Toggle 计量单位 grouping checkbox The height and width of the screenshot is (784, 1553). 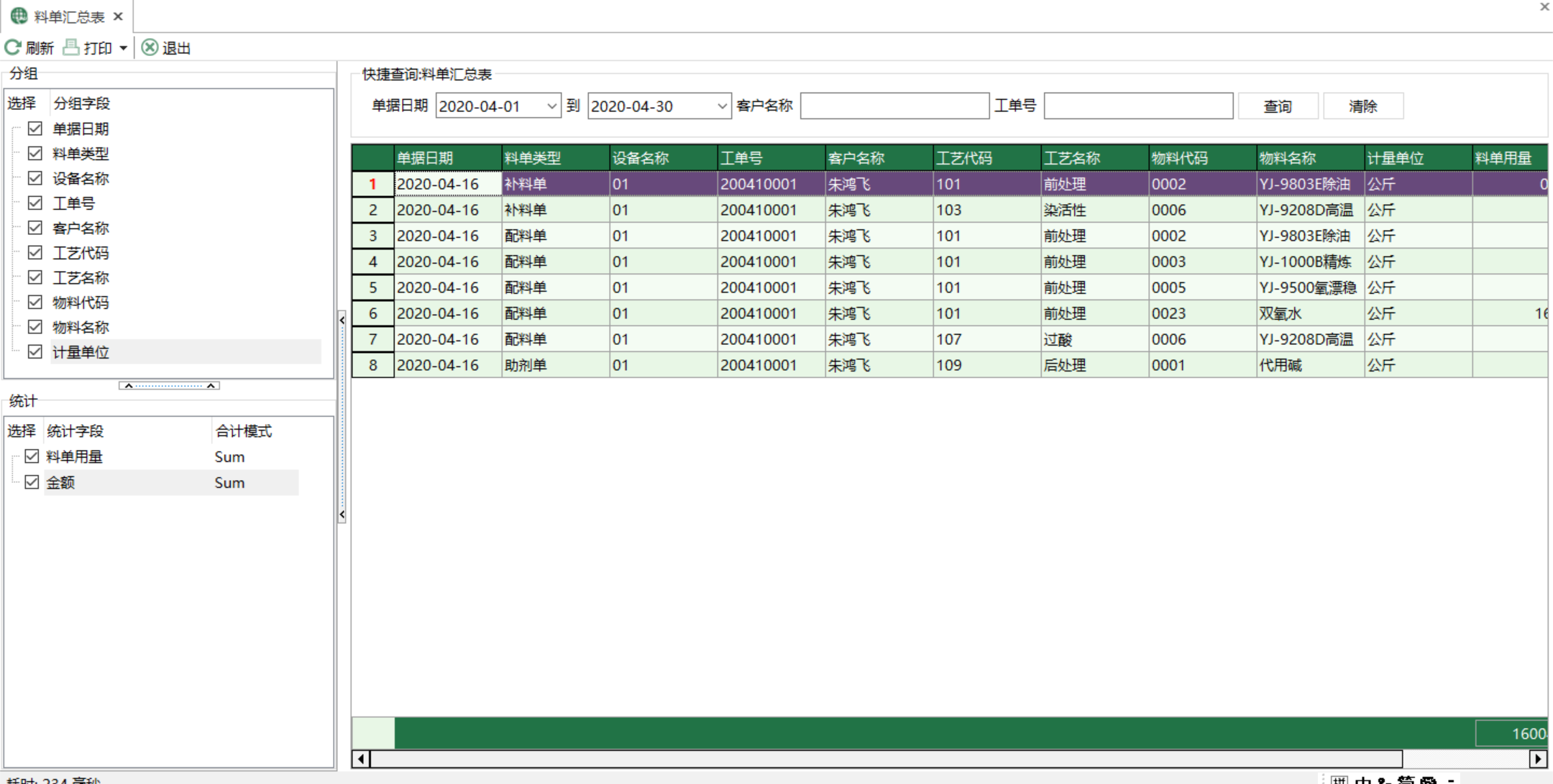pos(35,351)
